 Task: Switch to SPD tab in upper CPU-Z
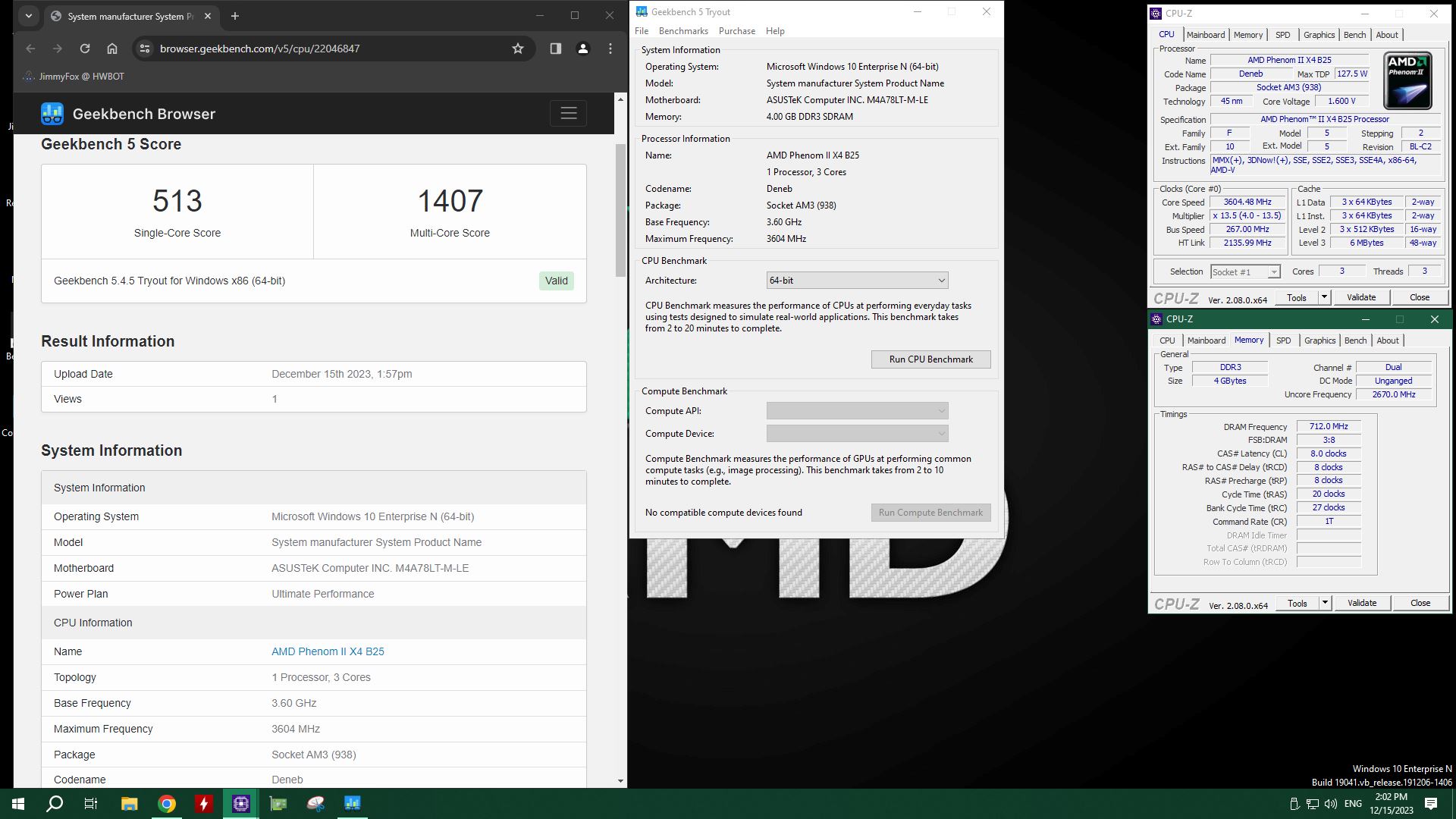(x=1282, y=35)
